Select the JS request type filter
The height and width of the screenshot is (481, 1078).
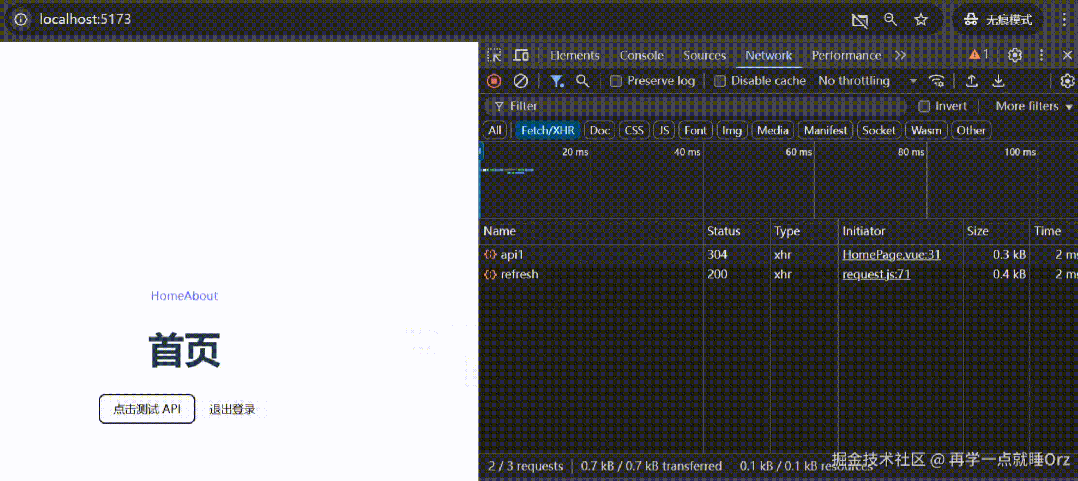(x=664, y=130)
